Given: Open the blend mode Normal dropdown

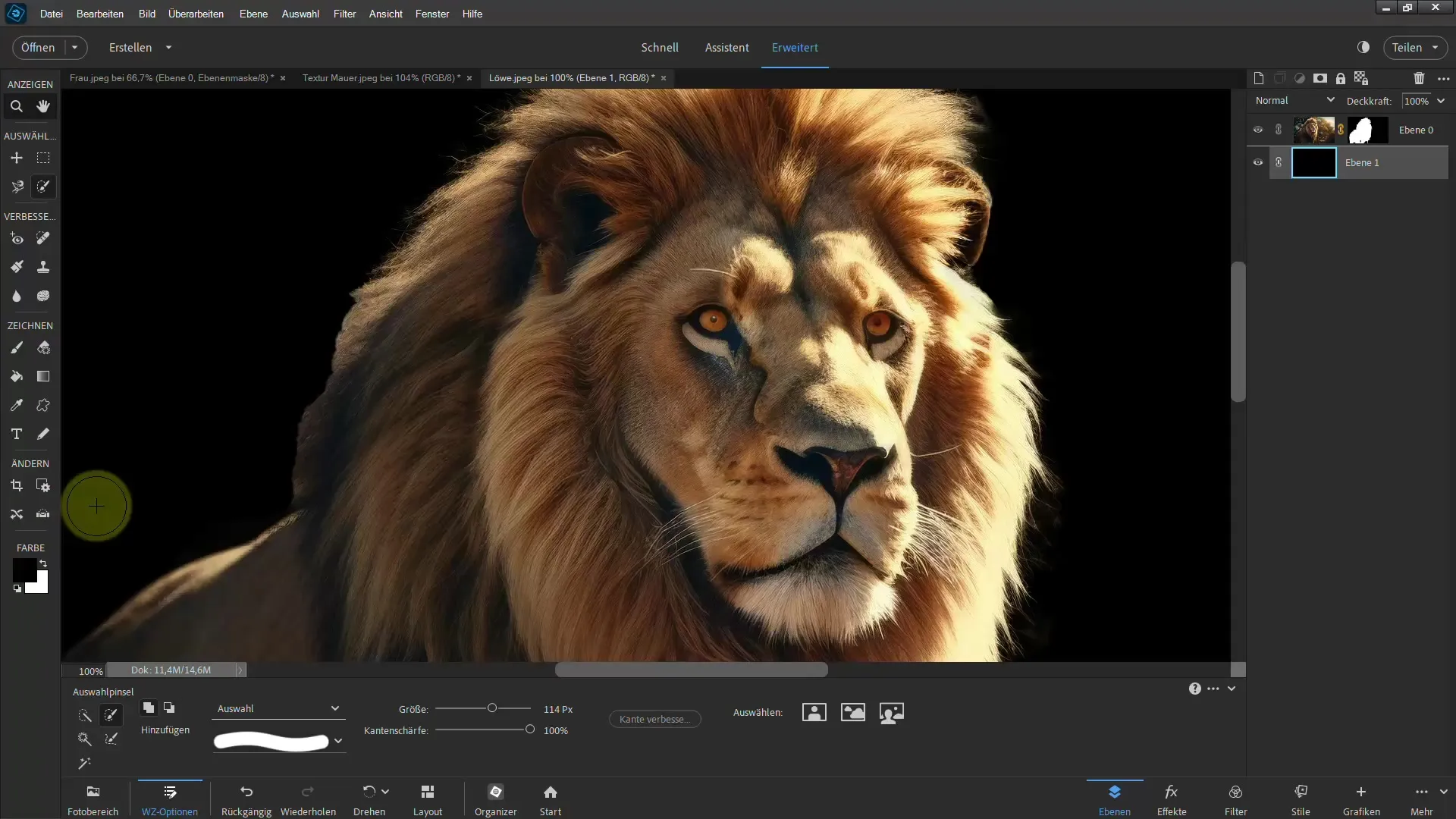Looking at the screenshot, I should pos(1294,100).
